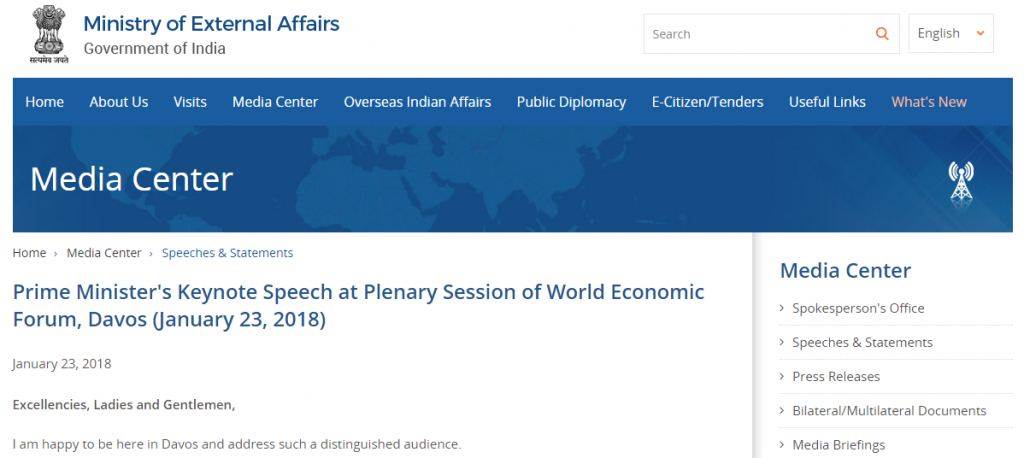Click chevron beside Press Releases
This screenshot has height=458, width=1024.
[x=782, y=376]
